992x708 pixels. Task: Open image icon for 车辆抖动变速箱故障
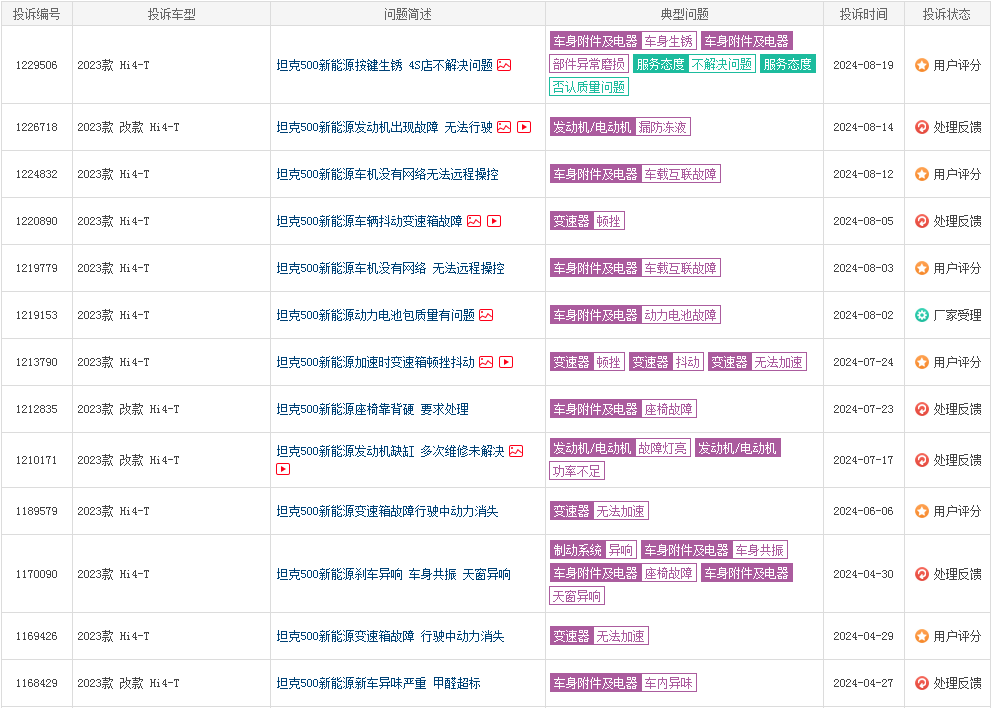coord(474,221)
